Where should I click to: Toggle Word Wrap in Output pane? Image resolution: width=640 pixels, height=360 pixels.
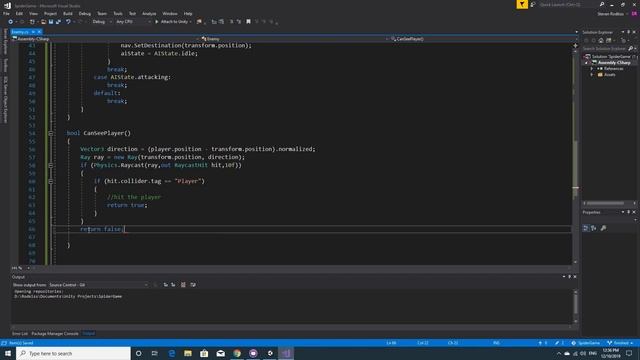click(193, 285)
